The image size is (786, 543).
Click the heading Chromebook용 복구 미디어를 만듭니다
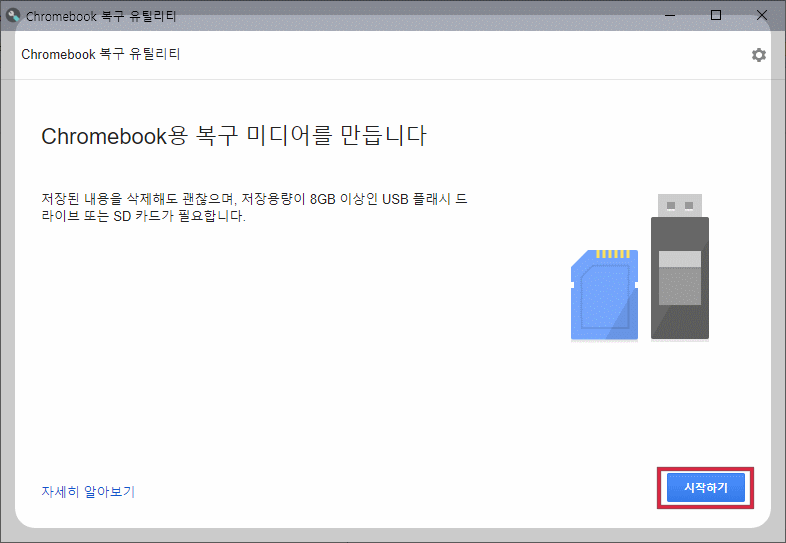click(x=234, y=136)
